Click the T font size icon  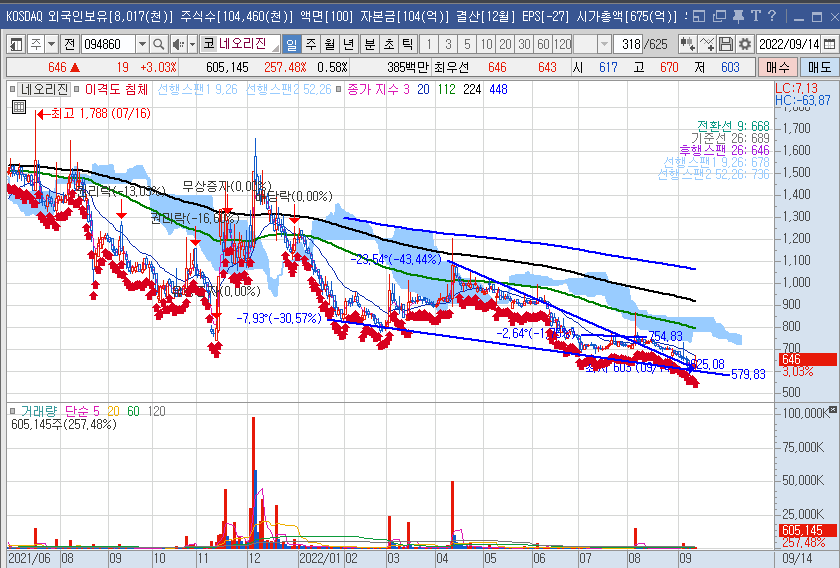click(755, 16)
